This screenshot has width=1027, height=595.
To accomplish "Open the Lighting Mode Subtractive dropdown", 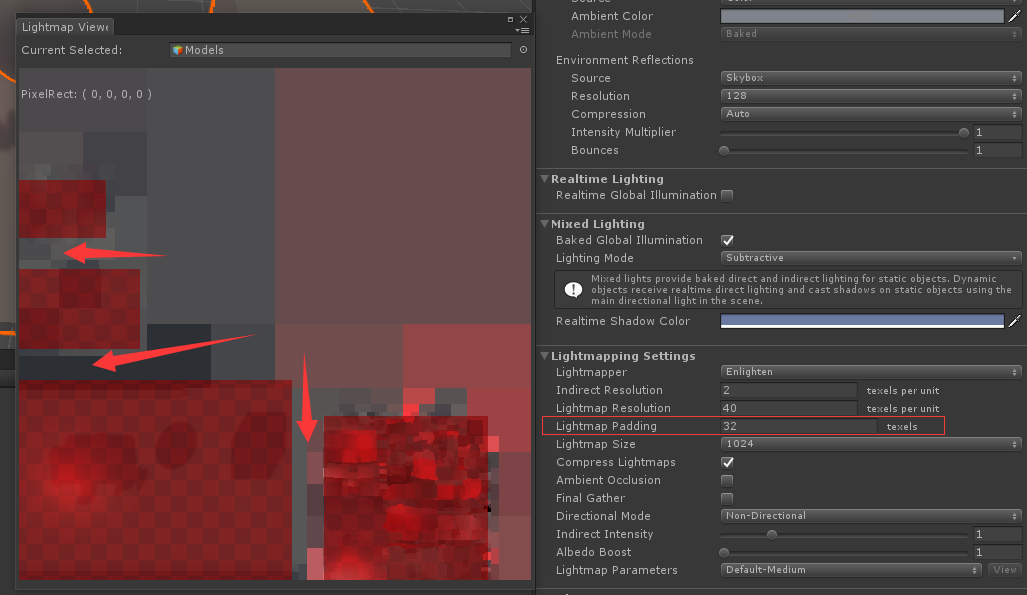I will (871, 258).
